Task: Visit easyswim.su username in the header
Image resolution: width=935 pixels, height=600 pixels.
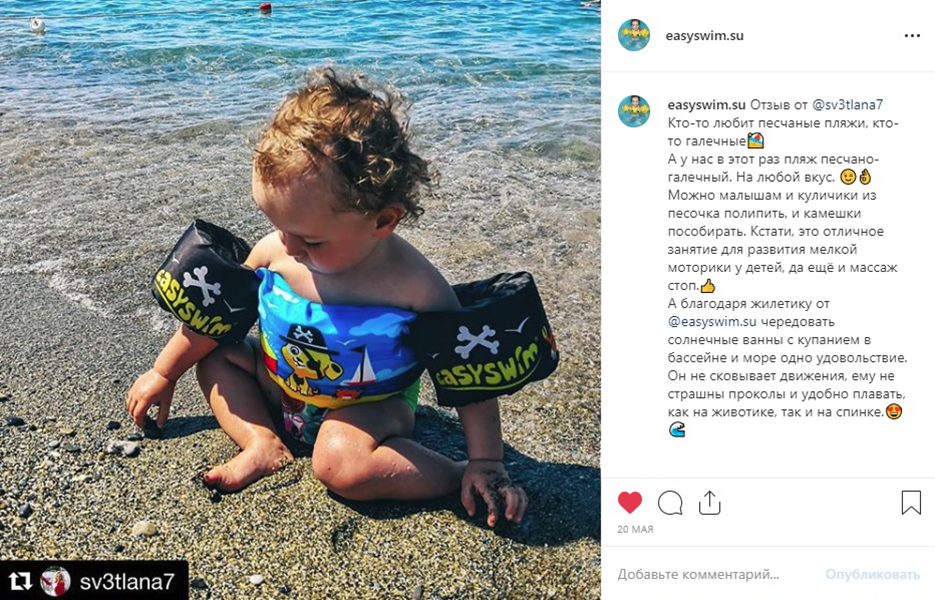Action: 704,35
